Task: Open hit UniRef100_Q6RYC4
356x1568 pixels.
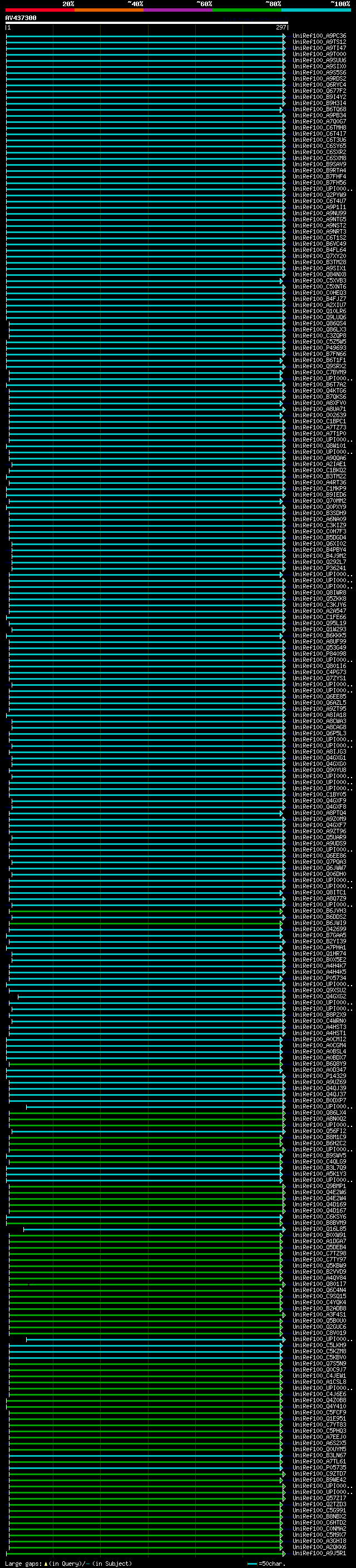Action: click(319, 85)
